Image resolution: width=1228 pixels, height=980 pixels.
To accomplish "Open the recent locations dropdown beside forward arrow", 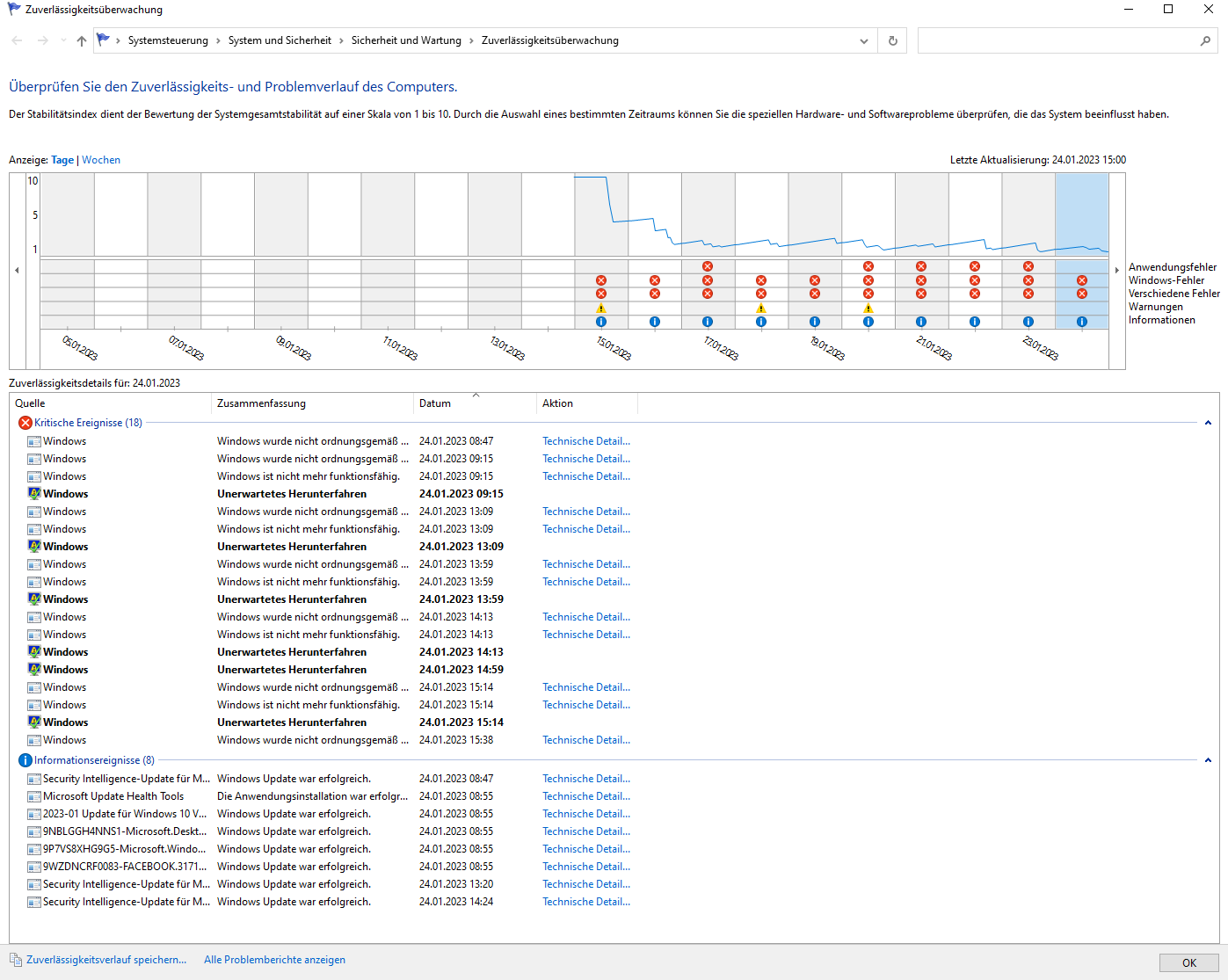I will 63,40.
